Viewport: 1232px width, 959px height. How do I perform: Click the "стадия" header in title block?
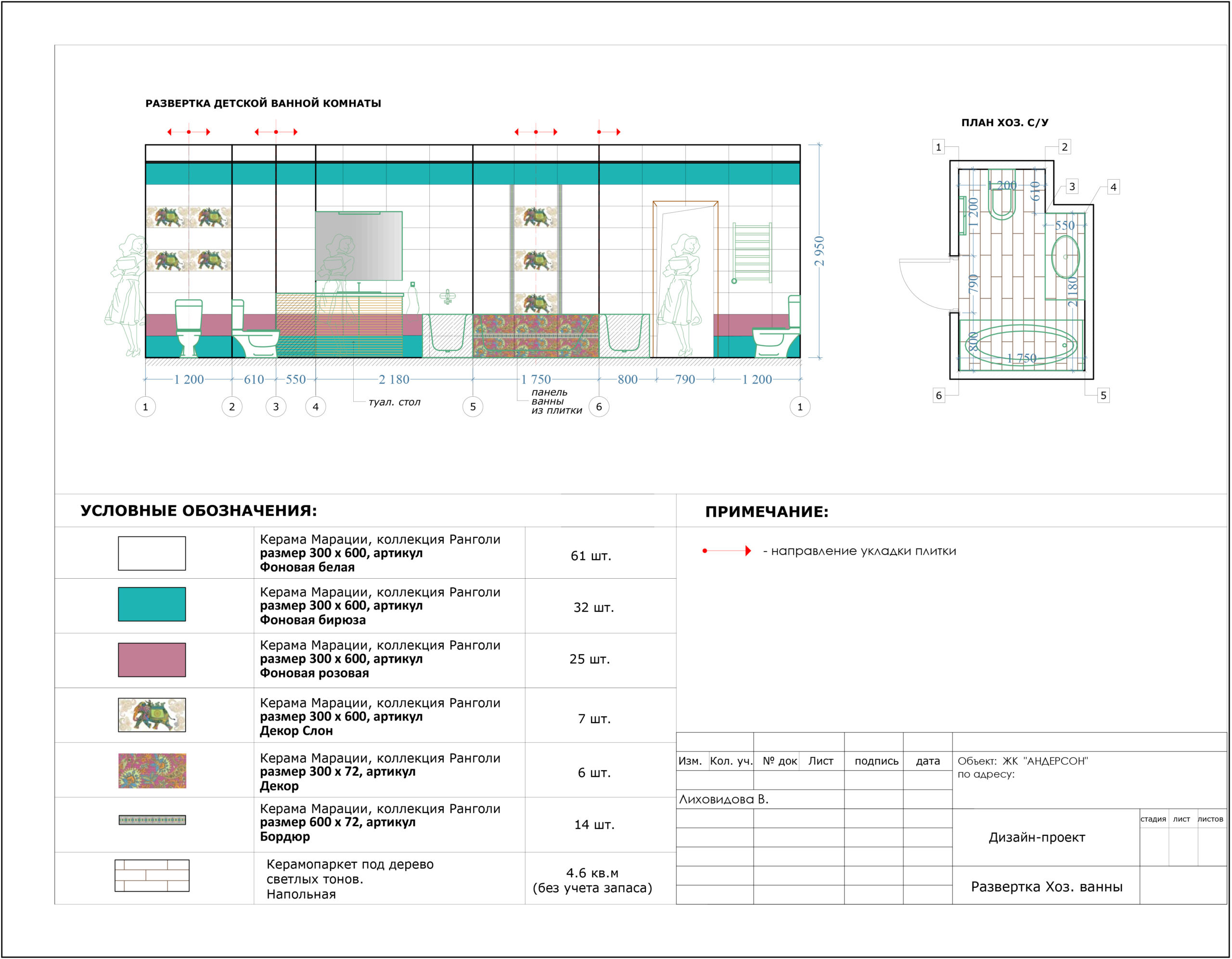pyautogui.click(x=1153, y=819)
